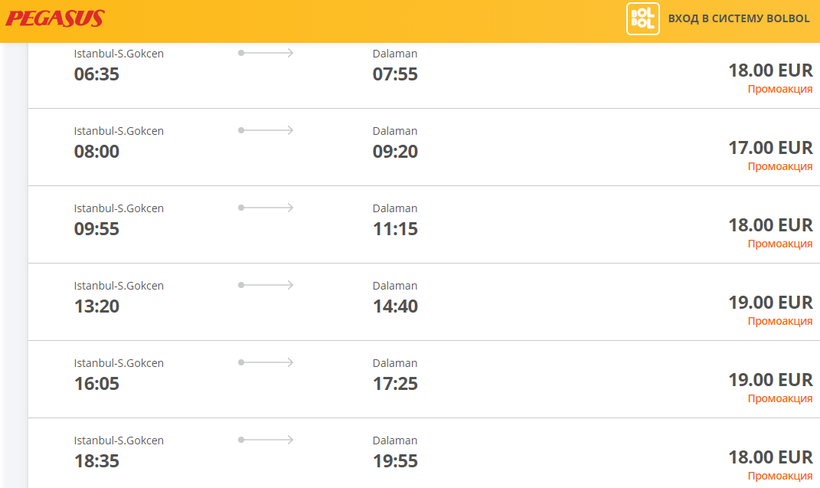Select the 17.00 EUR fare
This screenshot has height=488, width=820.
click(770, 148)
